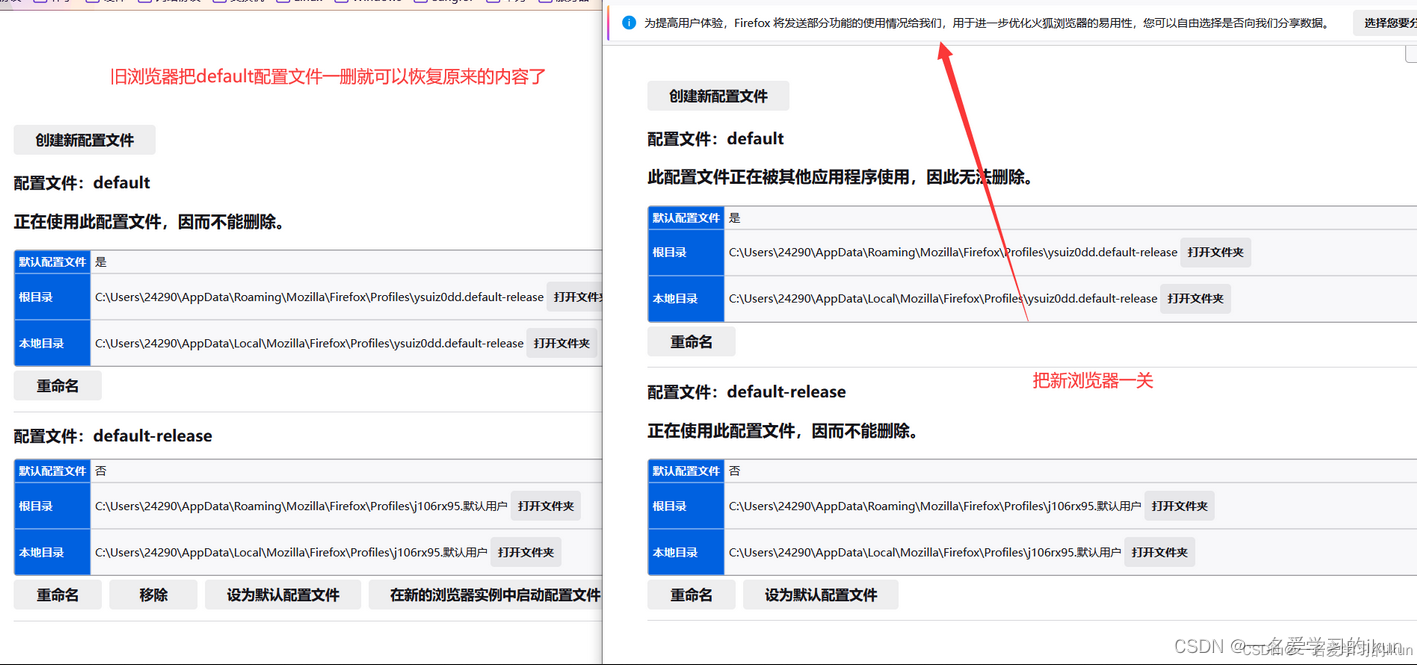Open folder for default-release 根目录 in right window

1180,506
